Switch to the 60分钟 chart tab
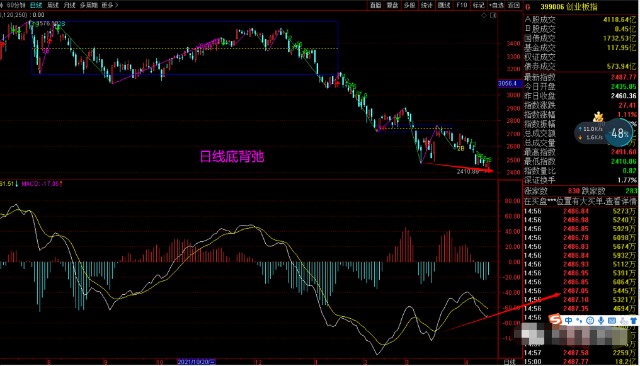This screenshot has width=640, height=366. coord(15,5)
